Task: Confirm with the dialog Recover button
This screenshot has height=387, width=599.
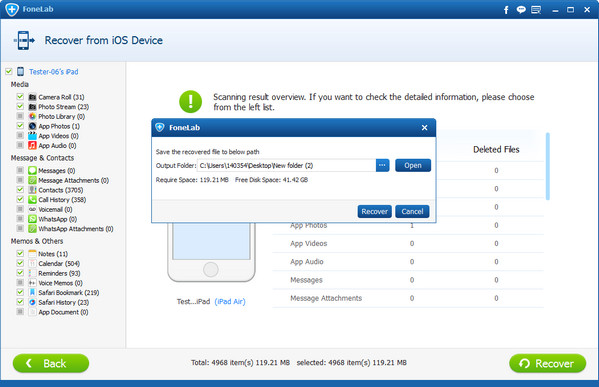Action: click(374, 212)
